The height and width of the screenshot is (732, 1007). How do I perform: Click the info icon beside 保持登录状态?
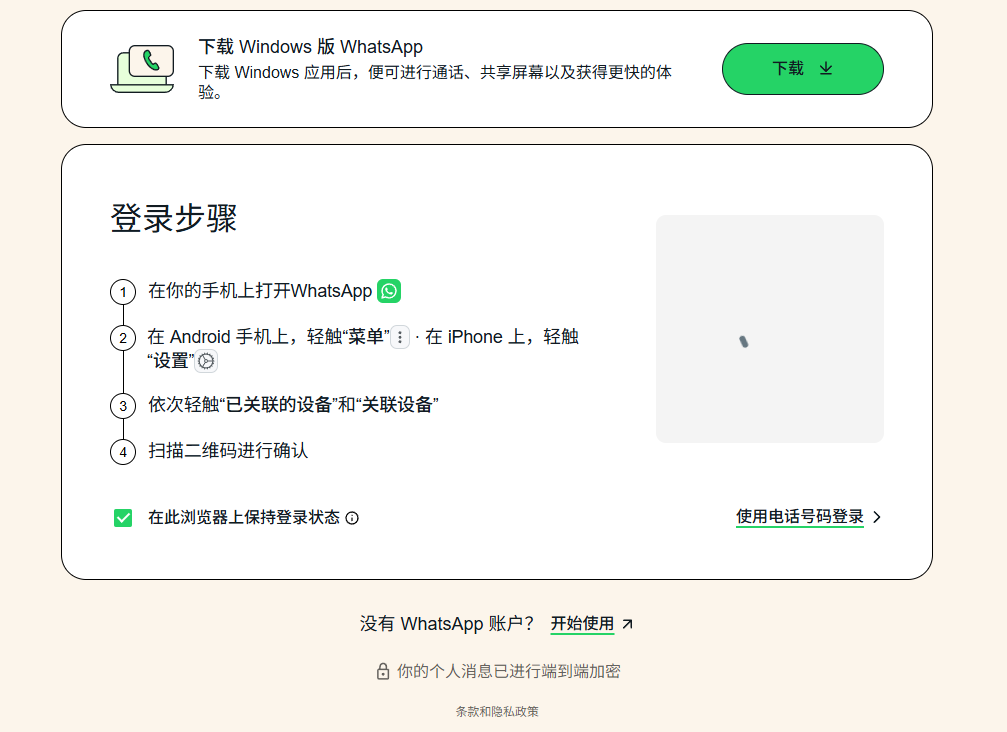(x=352, y=518)
